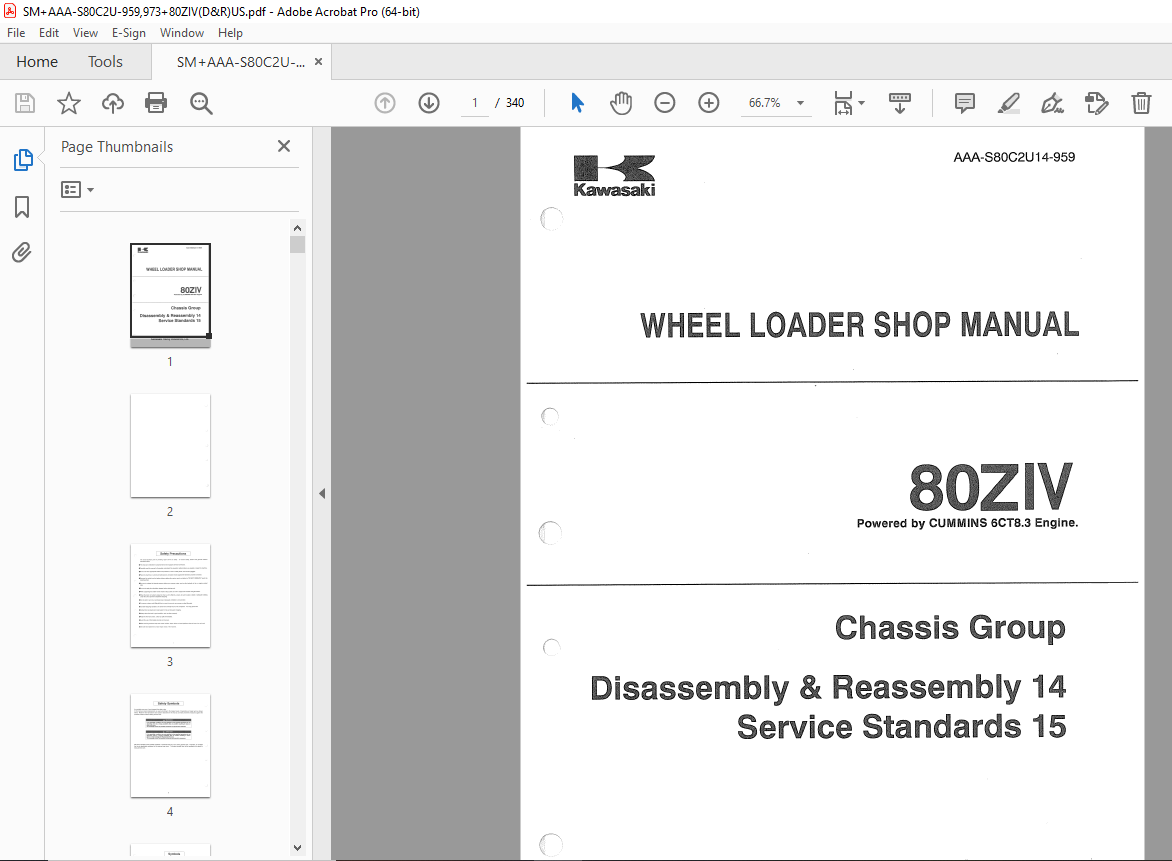Select blank page 2 thumbnail
Viewport: 1172px width, 861px height.
170,445
